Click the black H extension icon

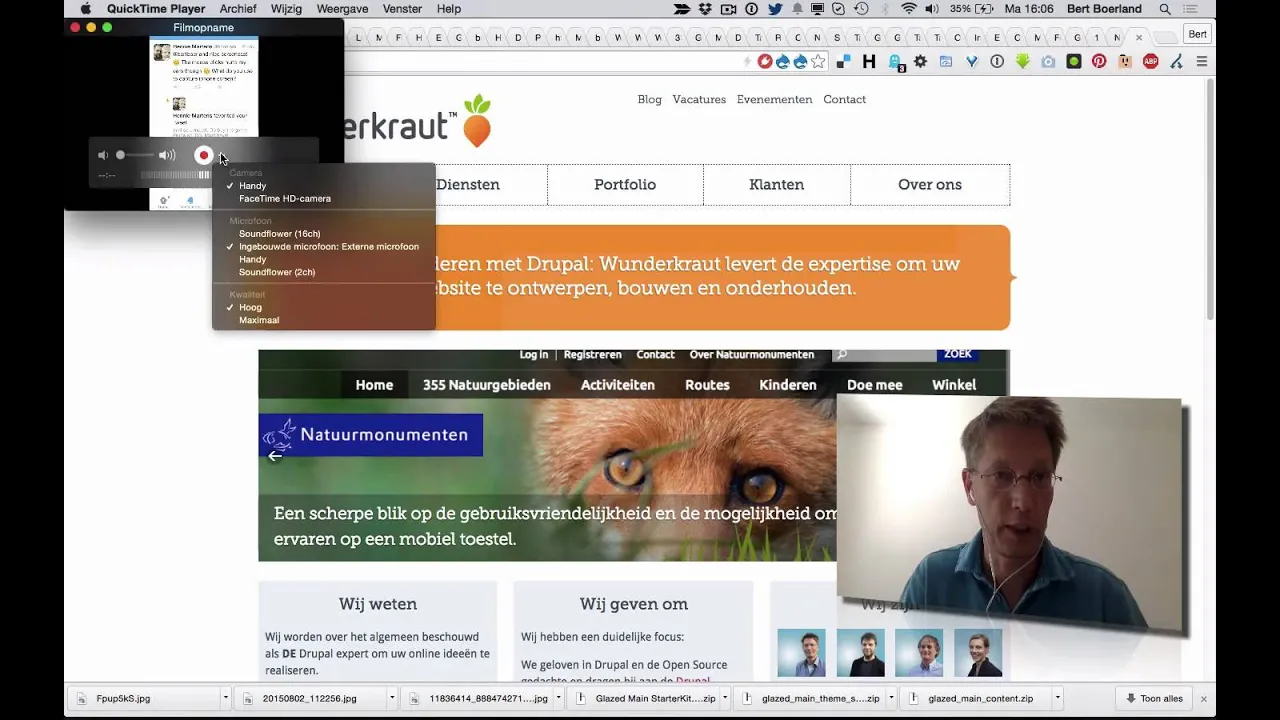click(x=869, y=61)
